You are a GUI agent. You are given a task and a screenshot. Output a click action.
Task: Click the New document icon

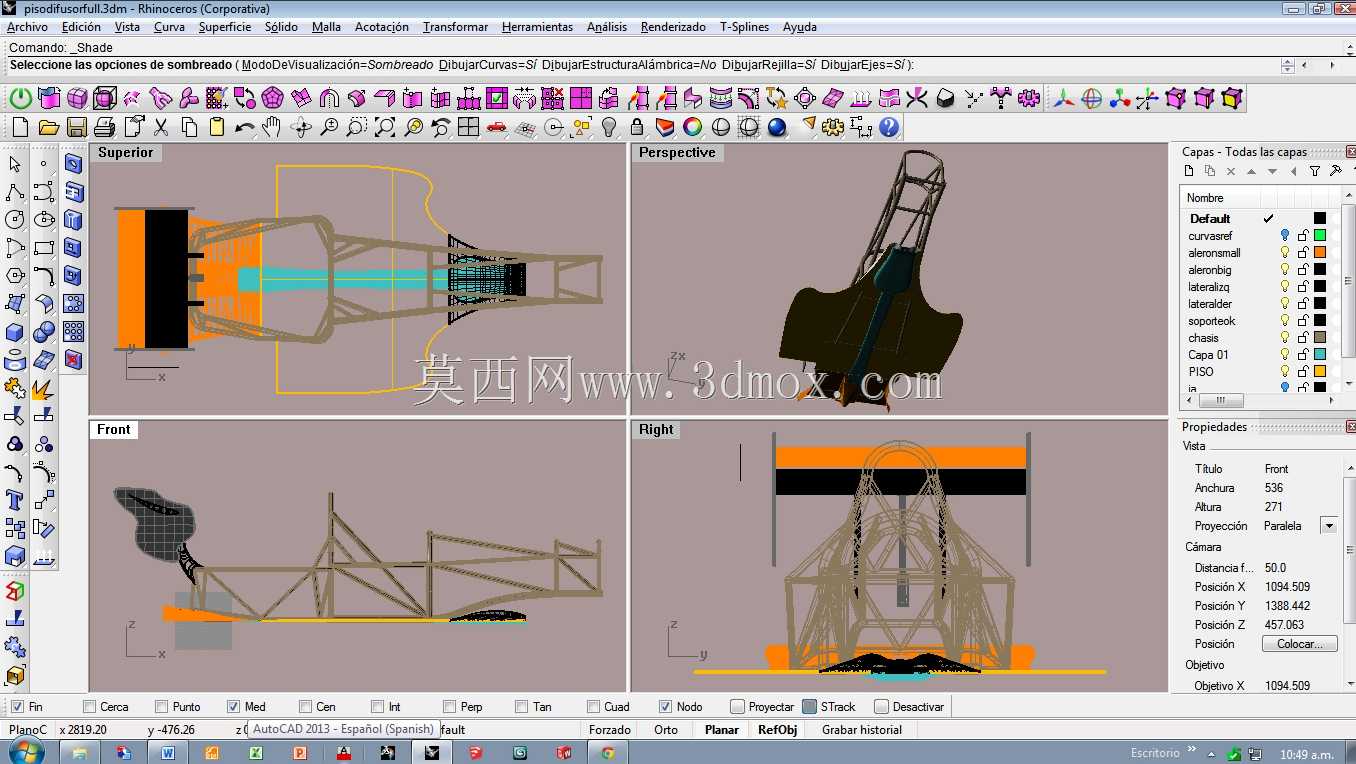[19, 127]
